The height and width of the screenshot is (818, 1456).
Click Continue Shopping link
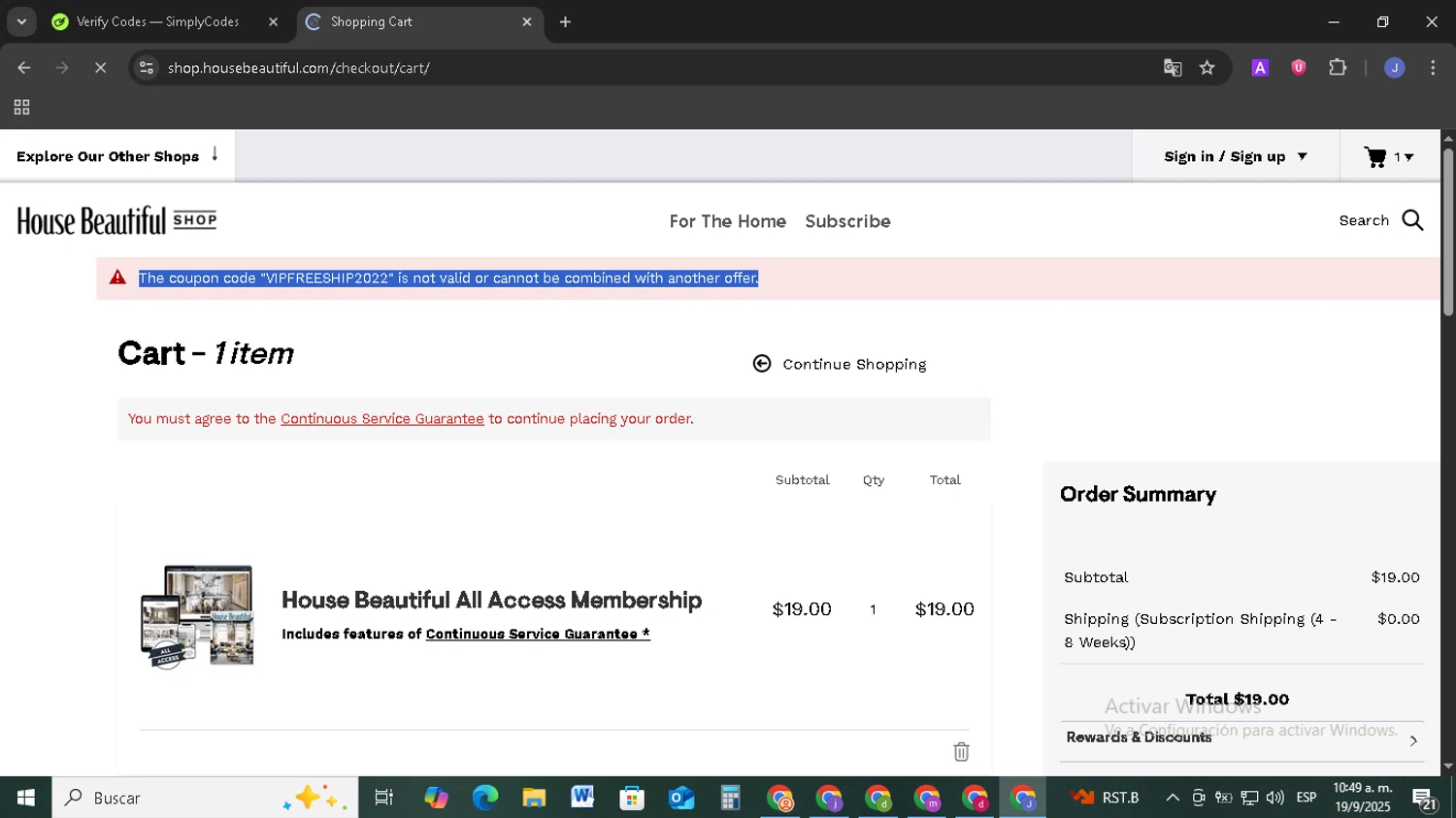(840, 364)
